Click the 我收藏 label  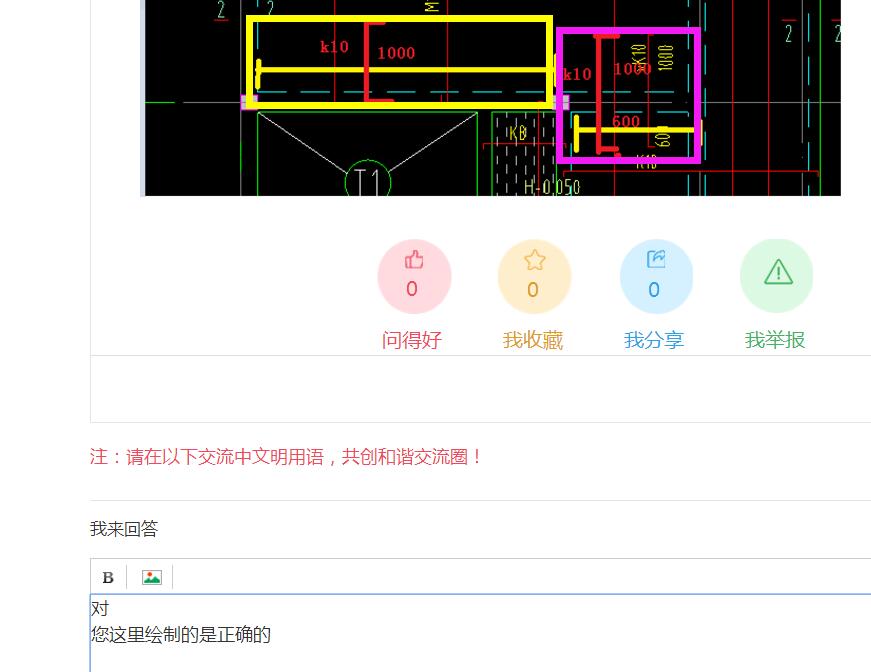(x=533, y=340)
